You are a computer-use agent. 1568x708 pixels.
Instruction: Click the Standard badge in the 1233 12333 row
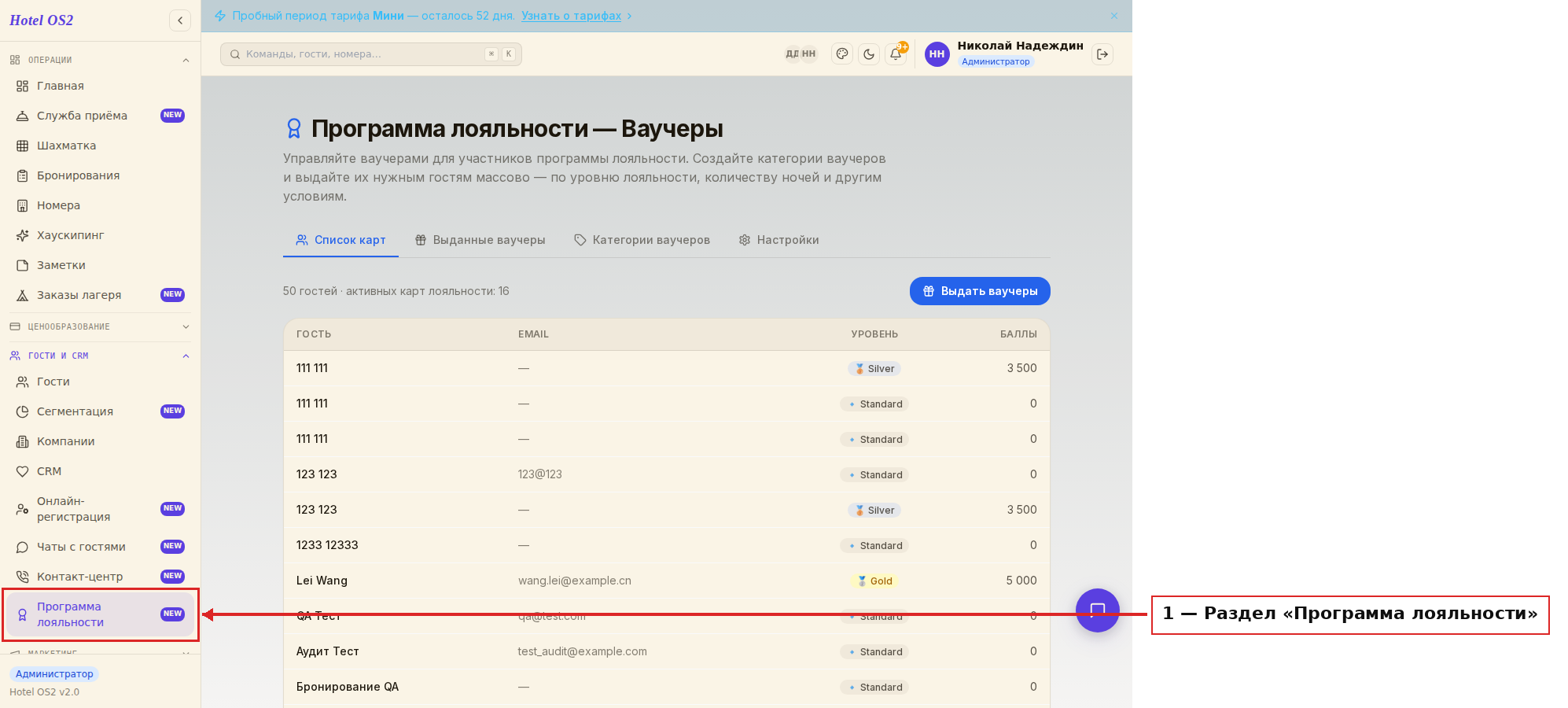[874, 546]
